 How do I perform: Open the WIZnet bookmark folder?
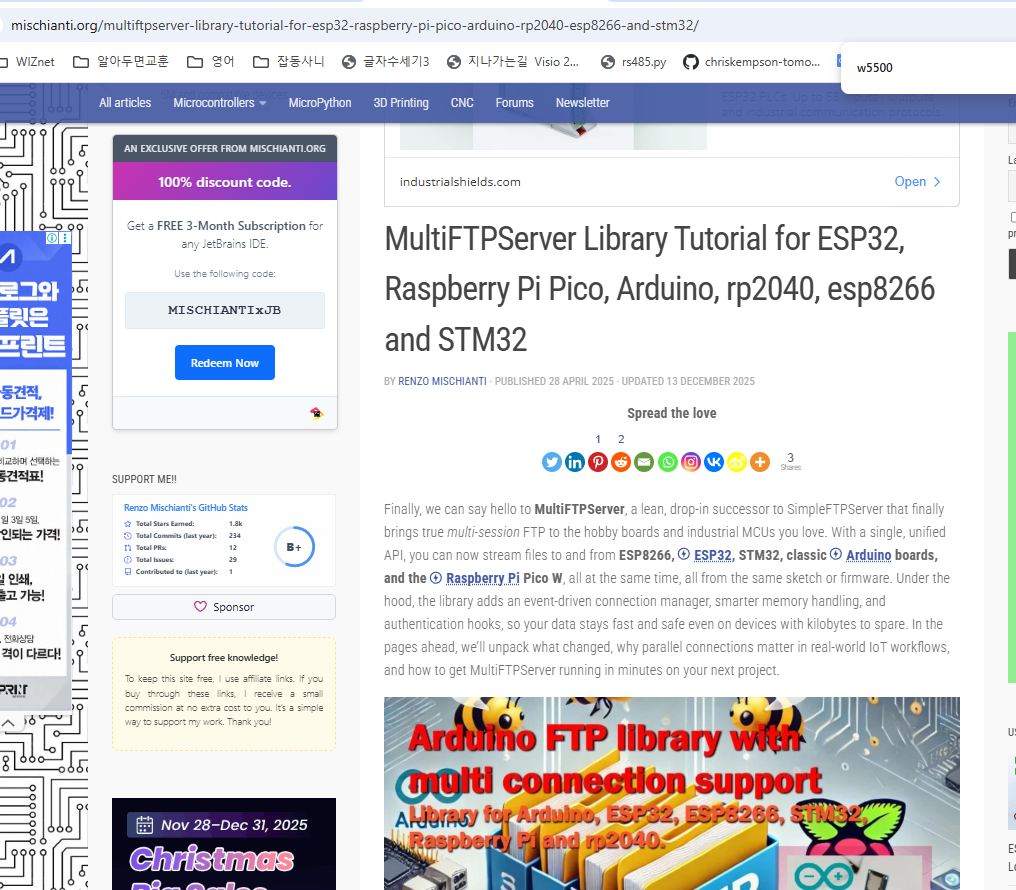point(27,62)
